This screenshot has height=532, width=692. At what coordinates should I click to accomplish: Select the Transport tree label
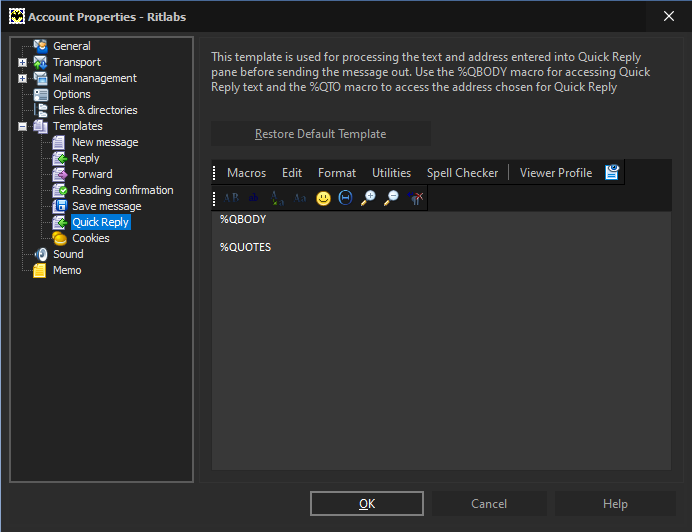point(77,62)
